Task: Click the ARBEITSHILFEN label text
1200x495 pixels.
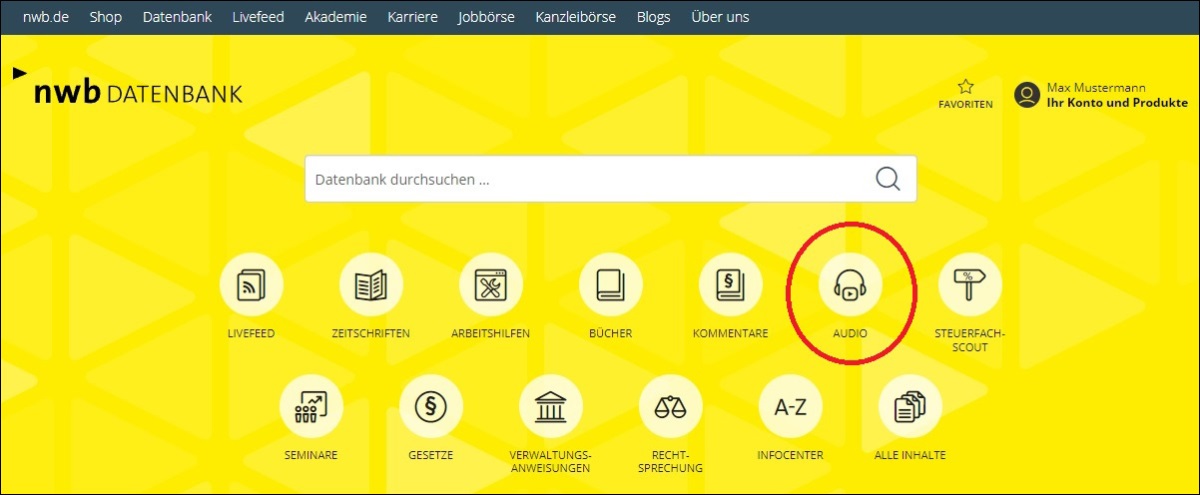Action: [x=491, y=333]
